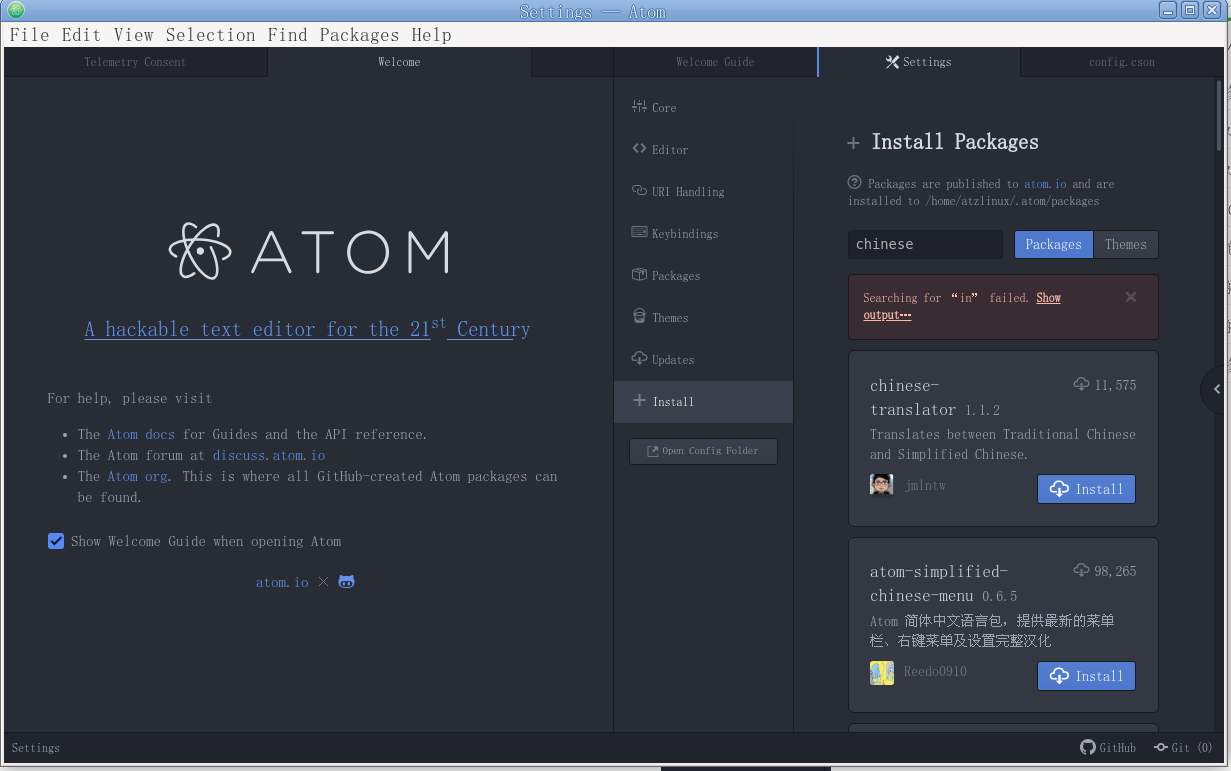The image size is (1231, 771).
Task: Click the Reedo0910 author name
Action: [935, 672]
